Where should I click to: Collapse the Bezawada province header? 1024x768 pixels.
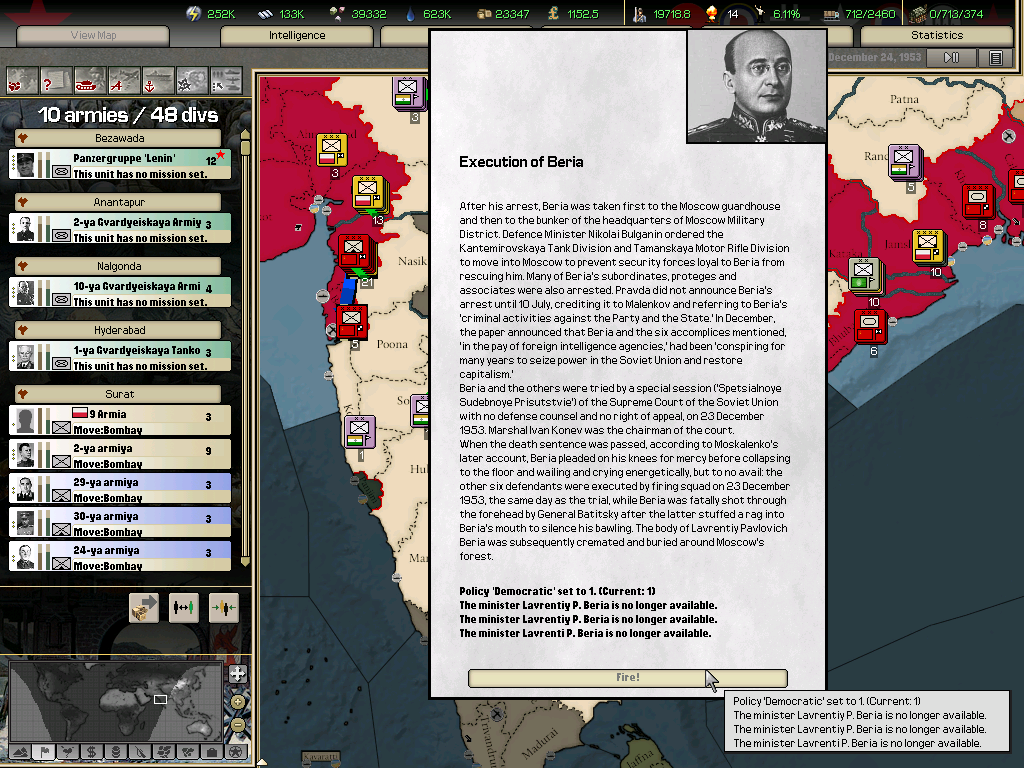[x=22, y=138]
